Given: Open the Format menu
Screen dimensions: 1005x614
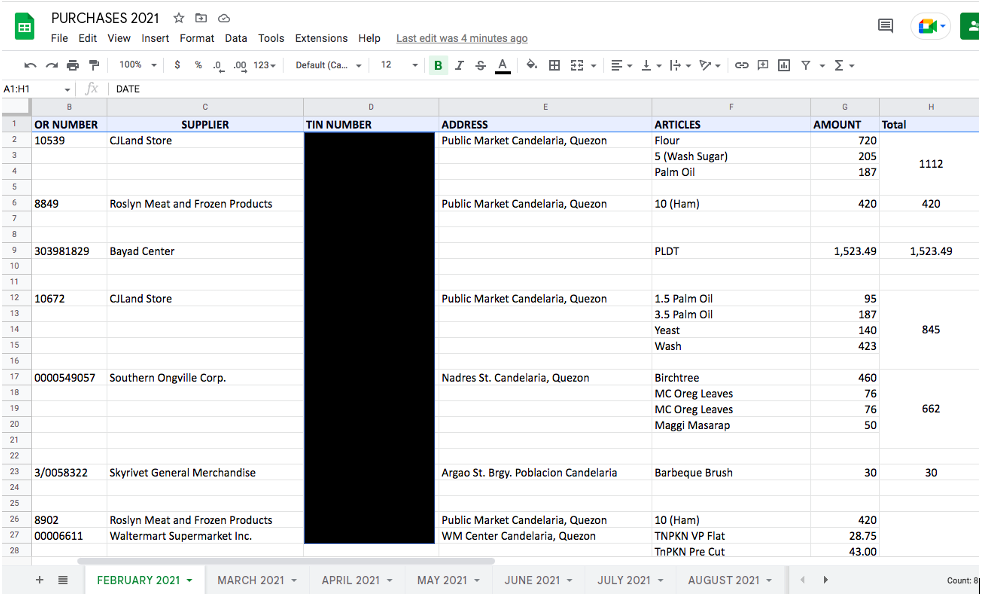Looking at the screenshot, I should pyautogui.click(x=197, y=38).
